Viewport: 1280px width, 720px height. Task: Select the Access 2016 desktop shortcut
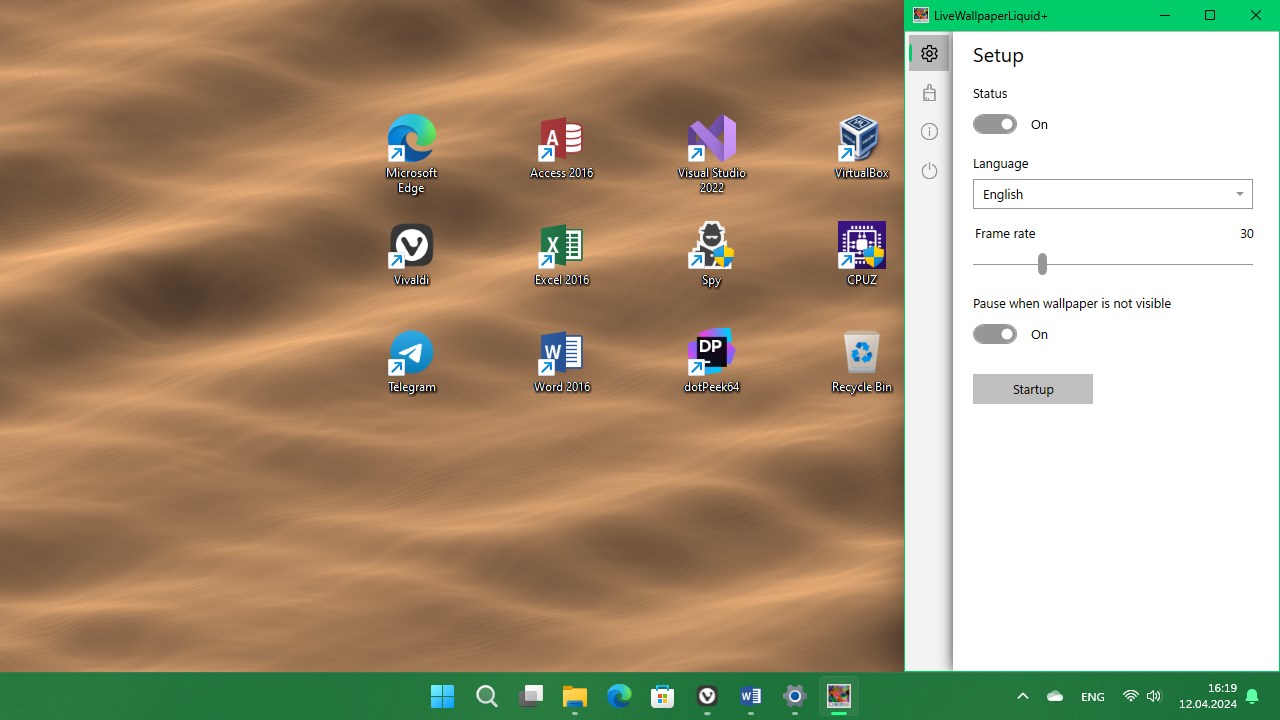pos(561,148)
